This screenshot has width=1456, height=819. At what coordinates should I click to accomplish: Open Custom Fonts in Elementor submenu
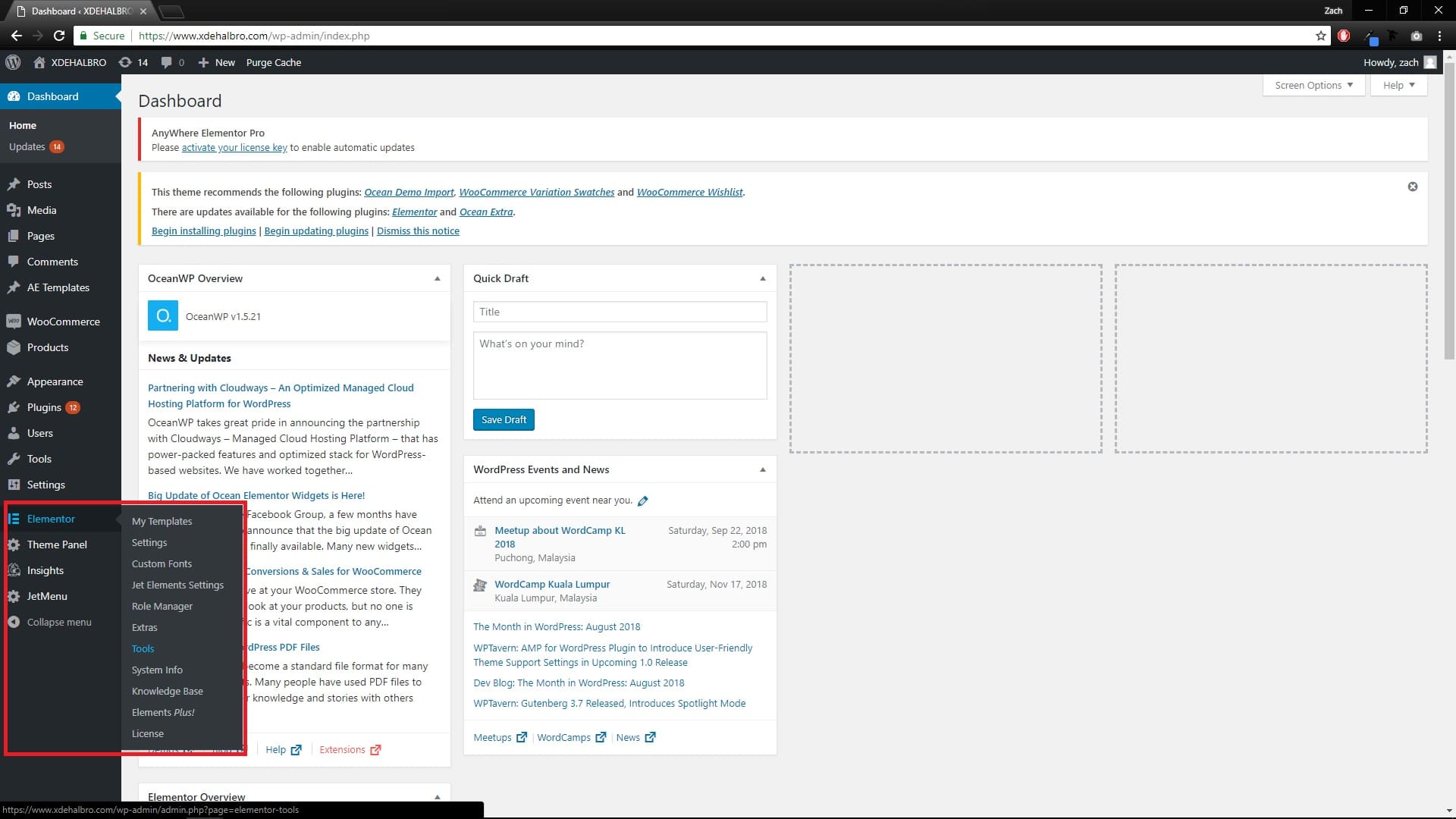162,563
